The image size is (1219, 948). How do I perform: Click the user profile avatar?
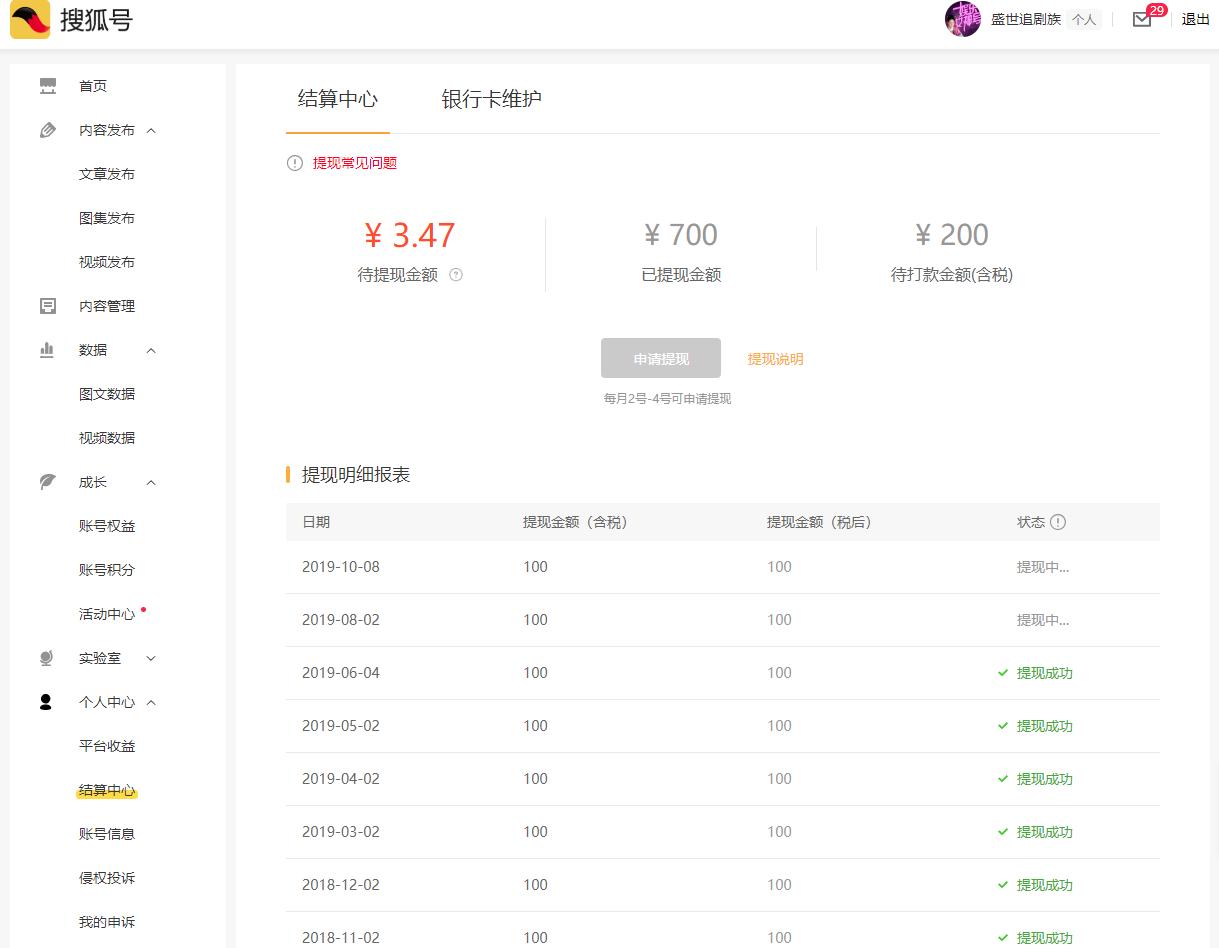pyautogui.click(x=962, y=19)
